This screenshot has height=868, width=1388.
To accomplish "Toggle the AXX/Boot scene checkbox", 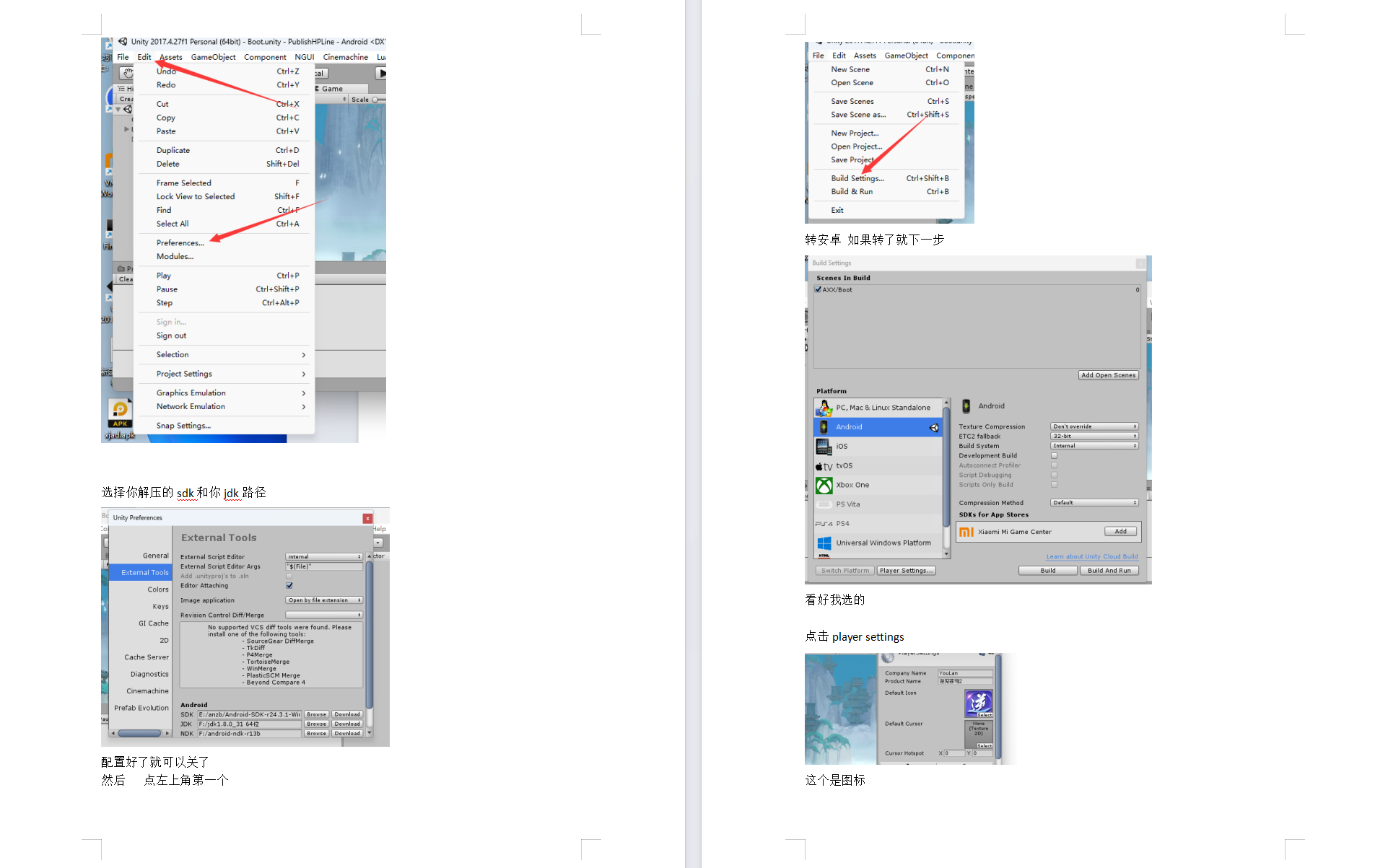I will click(x=819, y=290).
